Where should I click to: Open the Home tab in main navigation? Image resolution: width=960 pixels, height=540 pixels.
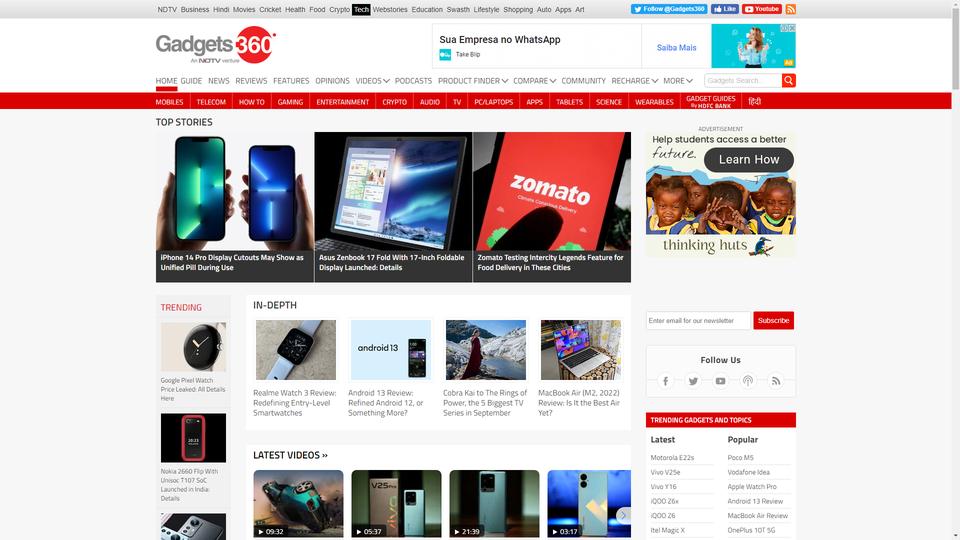coord(166,81)
